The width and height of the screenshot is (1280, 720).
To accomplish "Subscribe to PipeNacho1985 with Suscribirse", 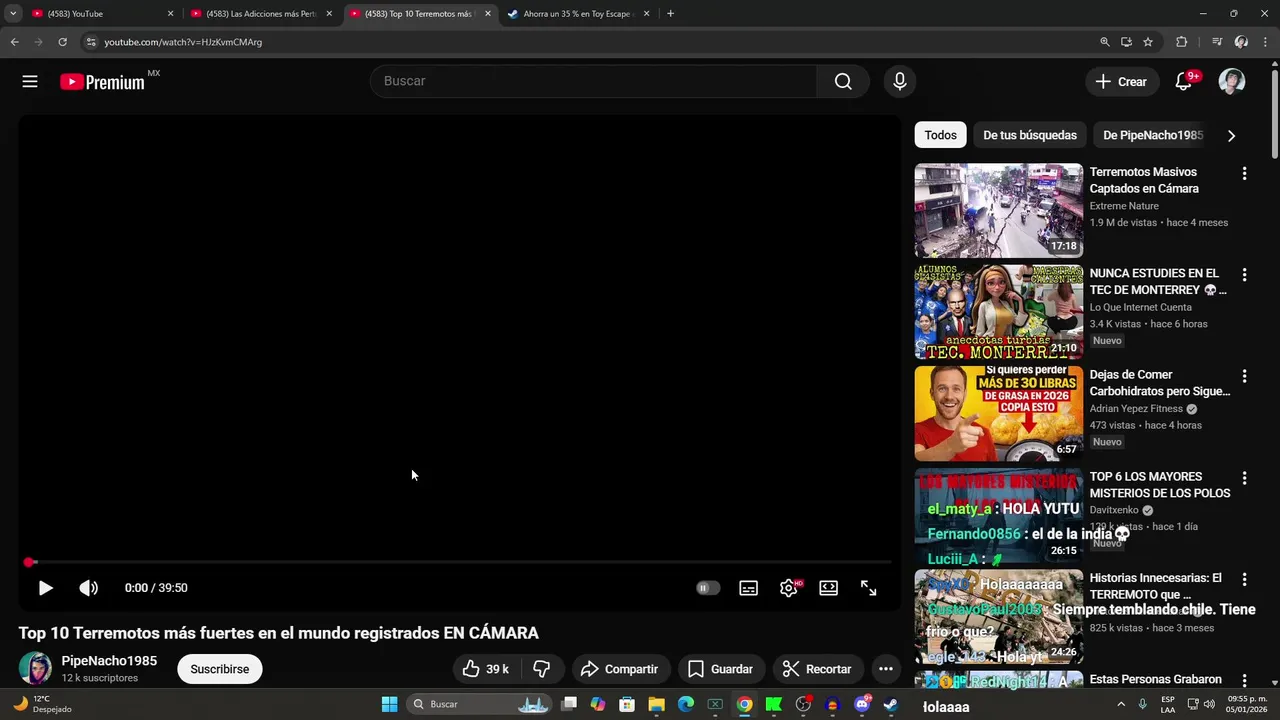I will 220,669.
